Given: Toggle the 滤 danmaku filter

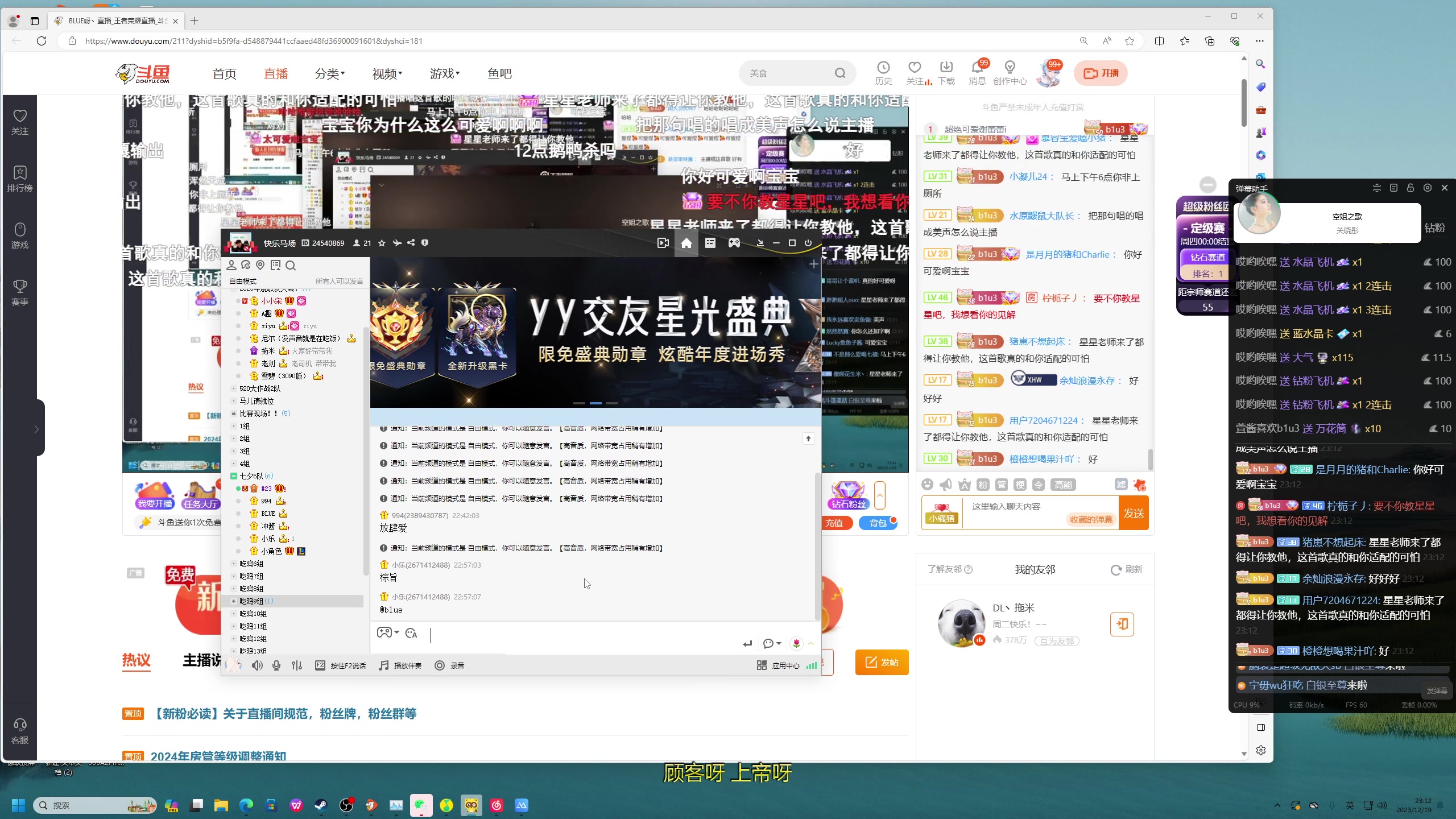Looking at the screenshot, I should [x=1121, y=485].
